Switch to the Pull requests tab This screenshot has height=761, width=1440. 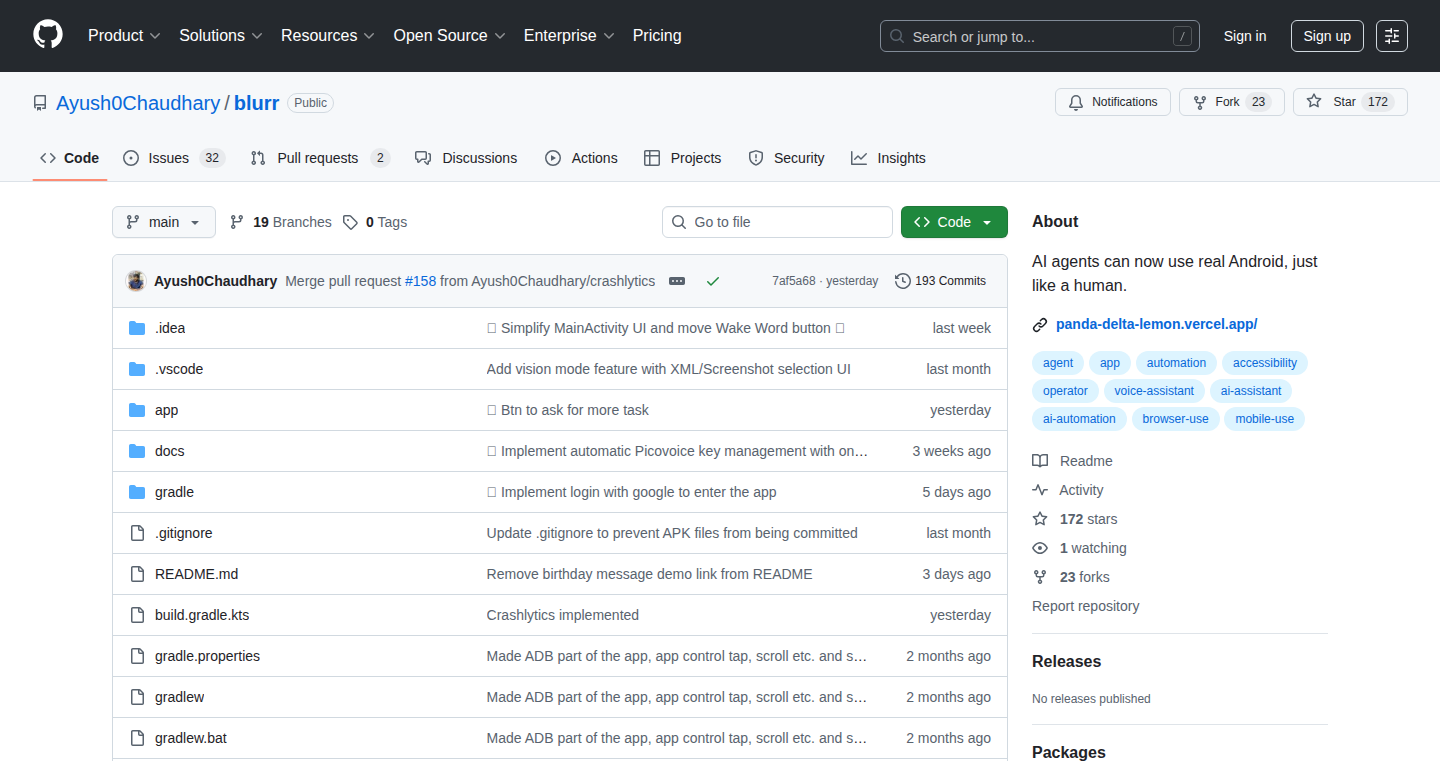(x=320, y=158)
